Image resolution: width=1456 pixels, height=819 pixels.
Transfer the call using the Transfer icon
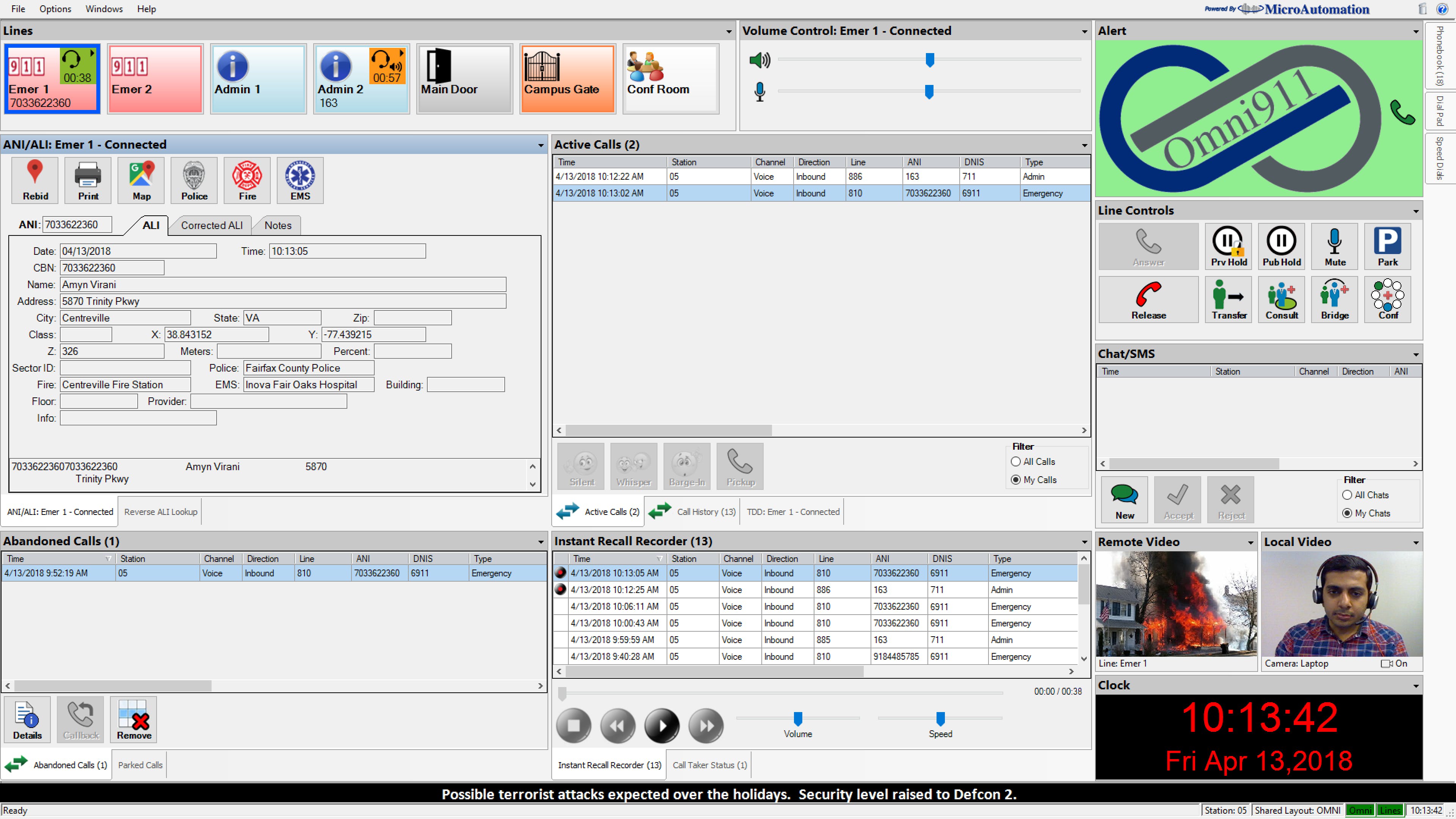pos(1228,300)
